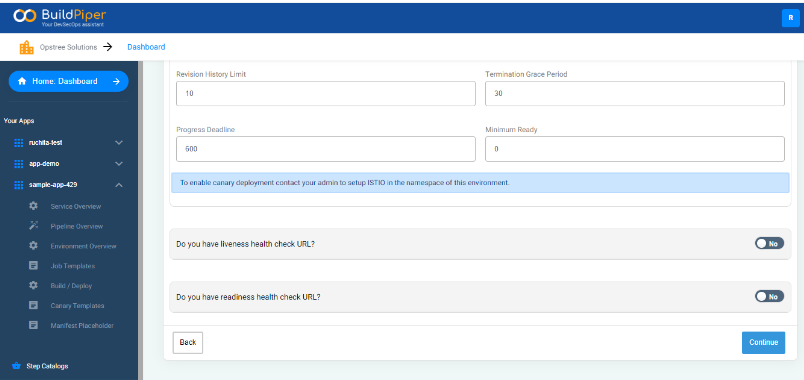Open Build / Deploy in the sidebar

tap(71, 286)
